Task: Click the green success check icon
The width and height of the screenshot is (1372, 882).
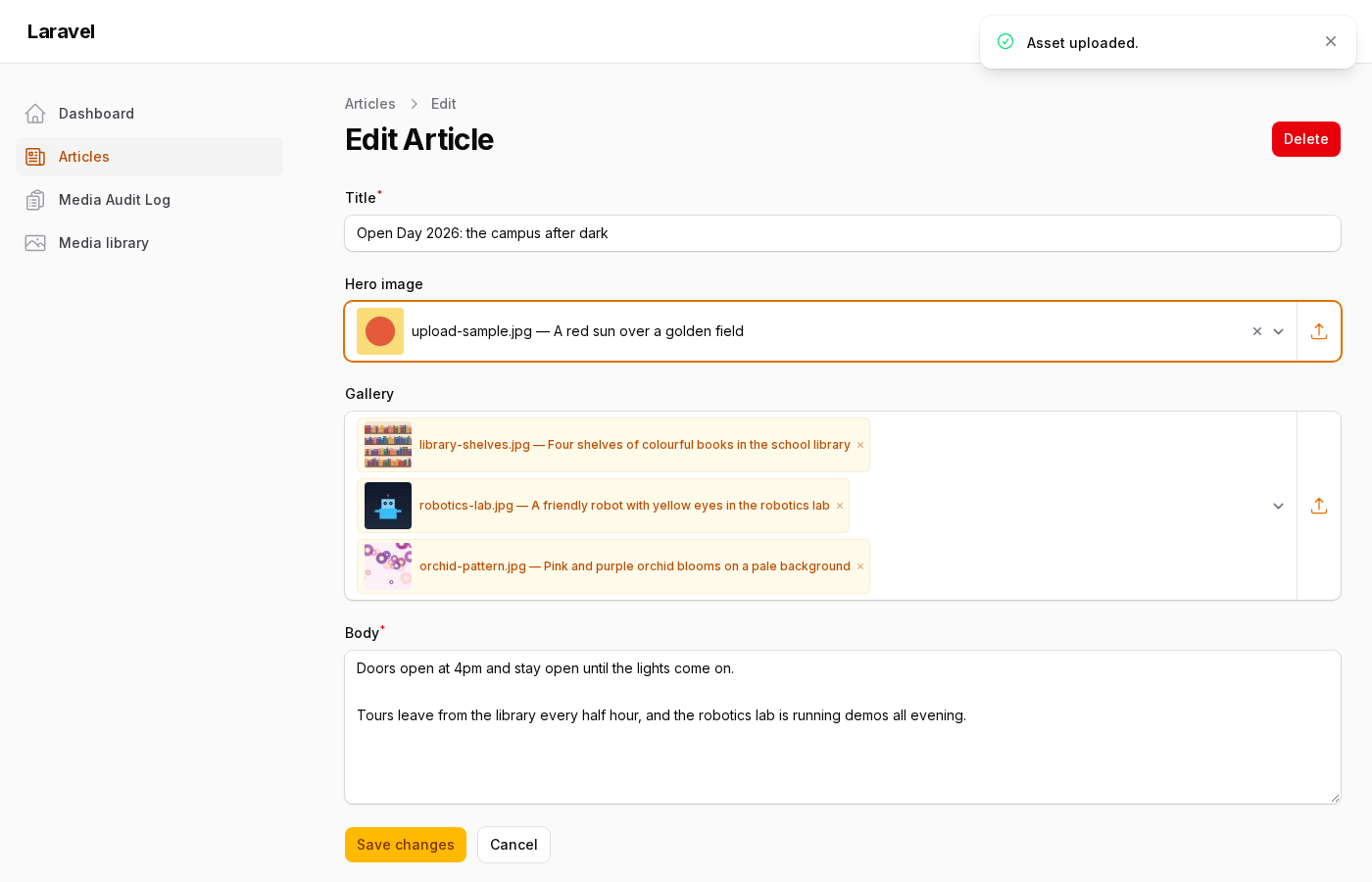Action: (1005, 41)
